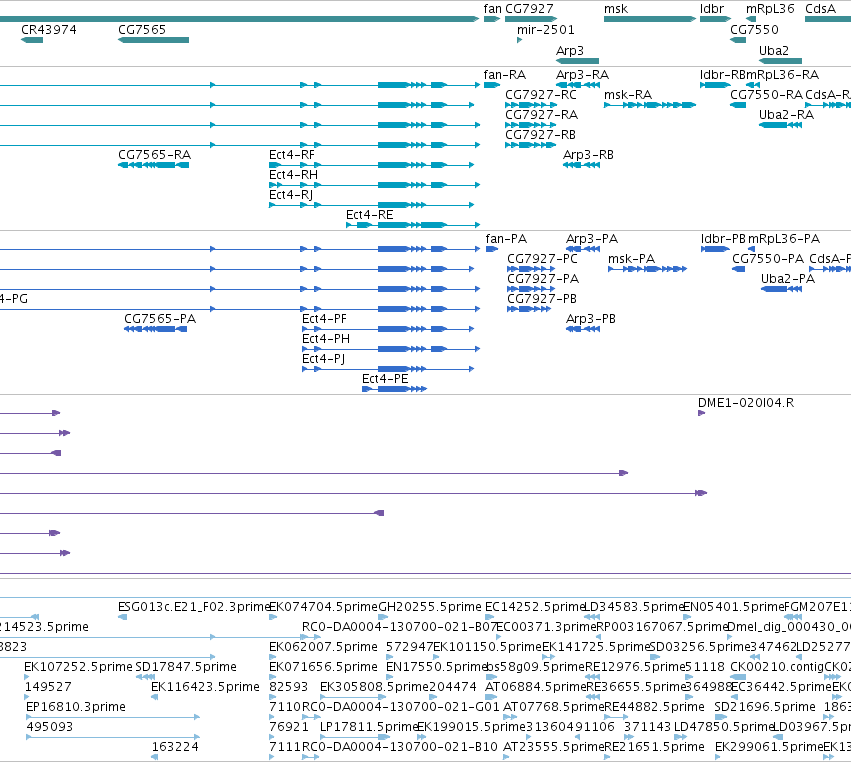851x762 pixels.
Task: Click the CdsA gene label
Action: [x=821, y=9]
